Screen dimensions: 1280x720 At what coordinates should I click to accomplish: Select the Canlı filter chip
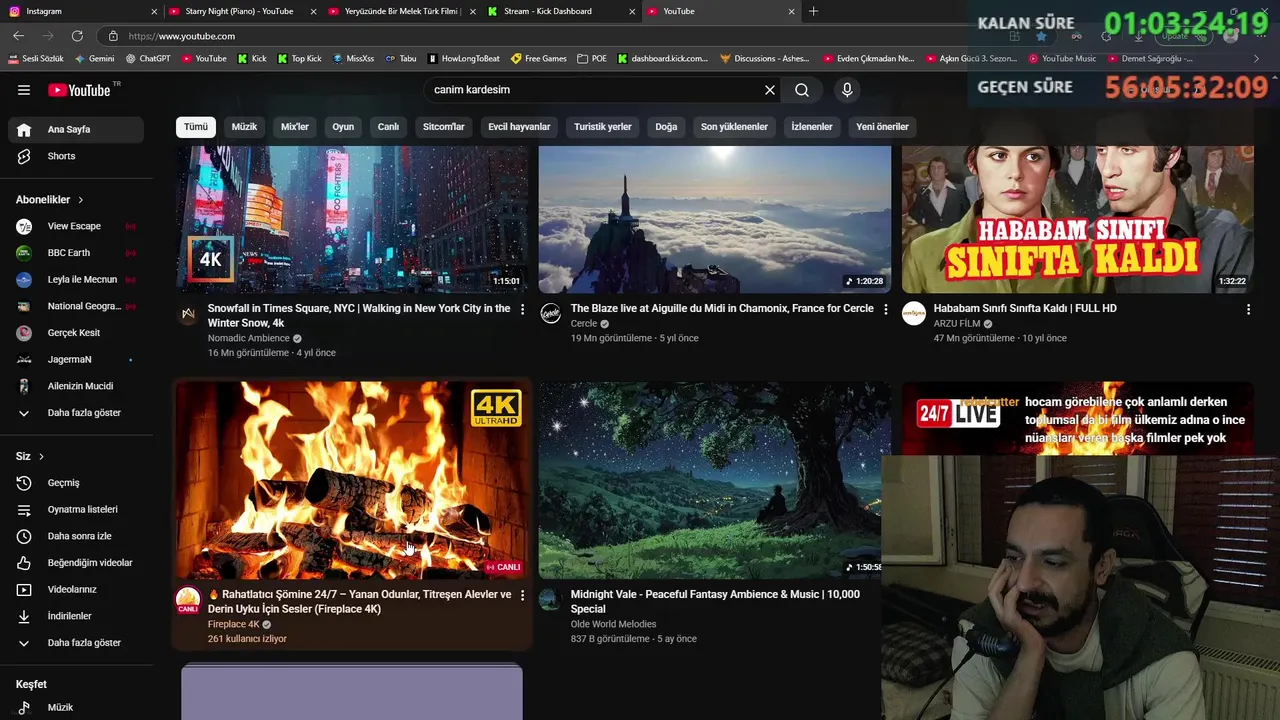[388, 127]
